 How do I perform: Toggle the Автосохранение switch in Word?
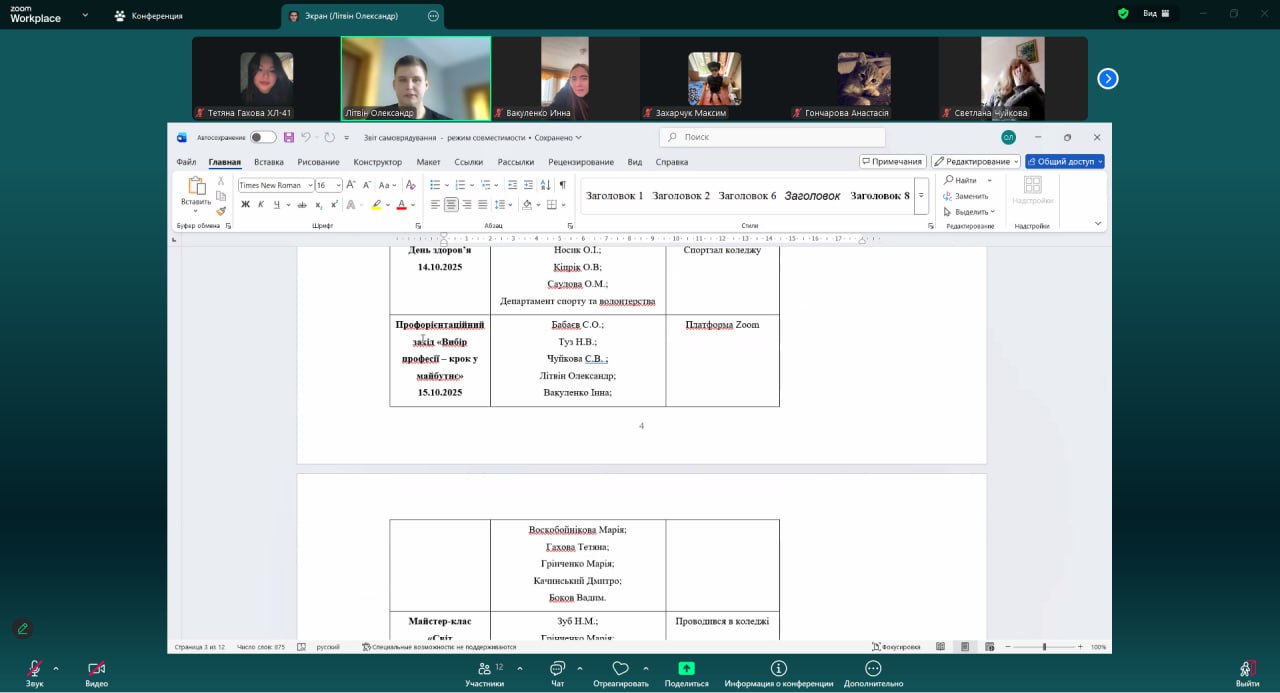pyautogui.click(x=262, y=137)
